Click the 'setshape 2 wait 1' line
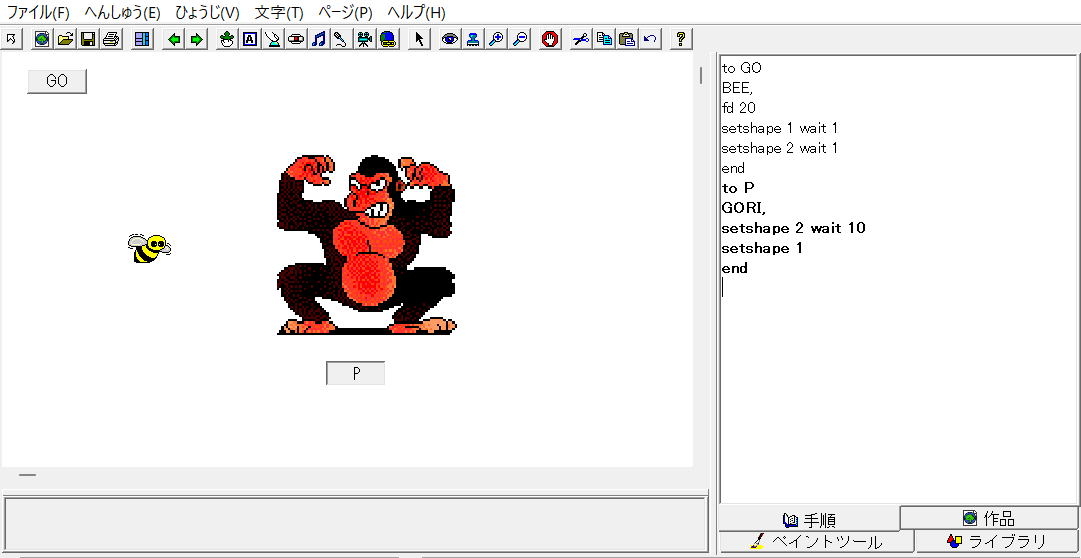This screenshot has height=558, width=1081. point(780,148)
